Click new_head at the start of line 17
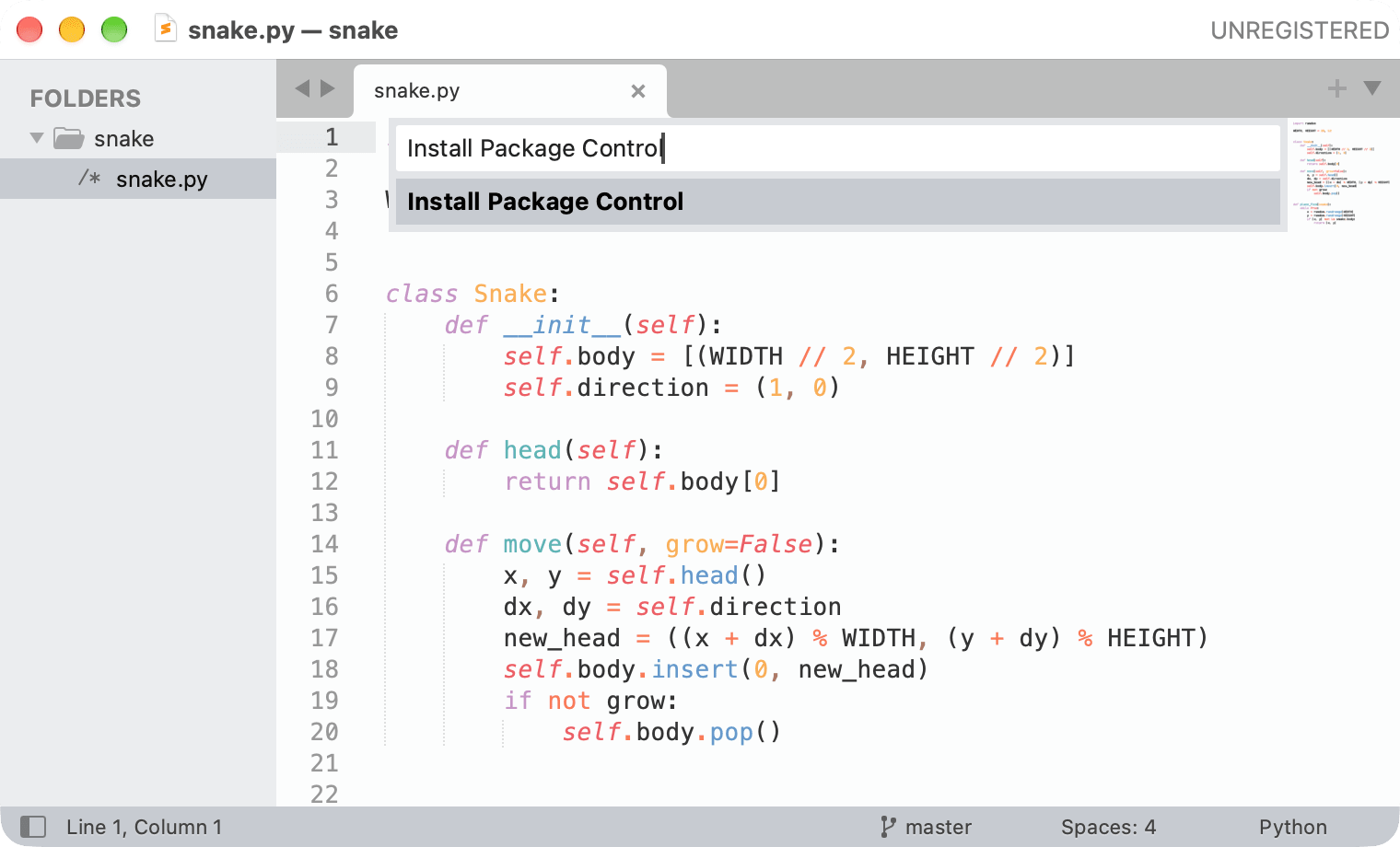 pos(562,638)
